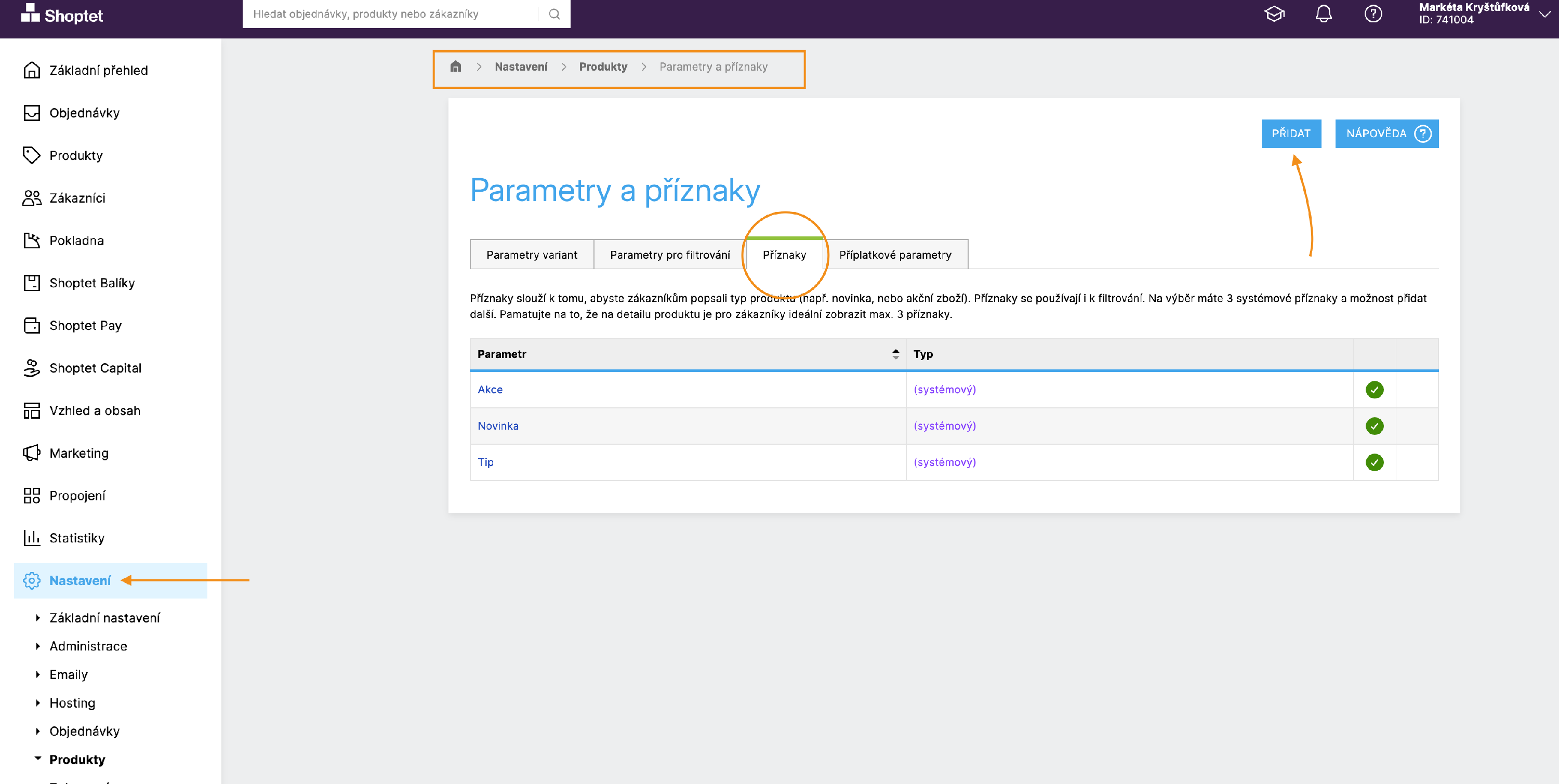Screen dimensions: 1559x784
Task: Click the graduation cap academy icon
Action: [x=1274, y=14]
